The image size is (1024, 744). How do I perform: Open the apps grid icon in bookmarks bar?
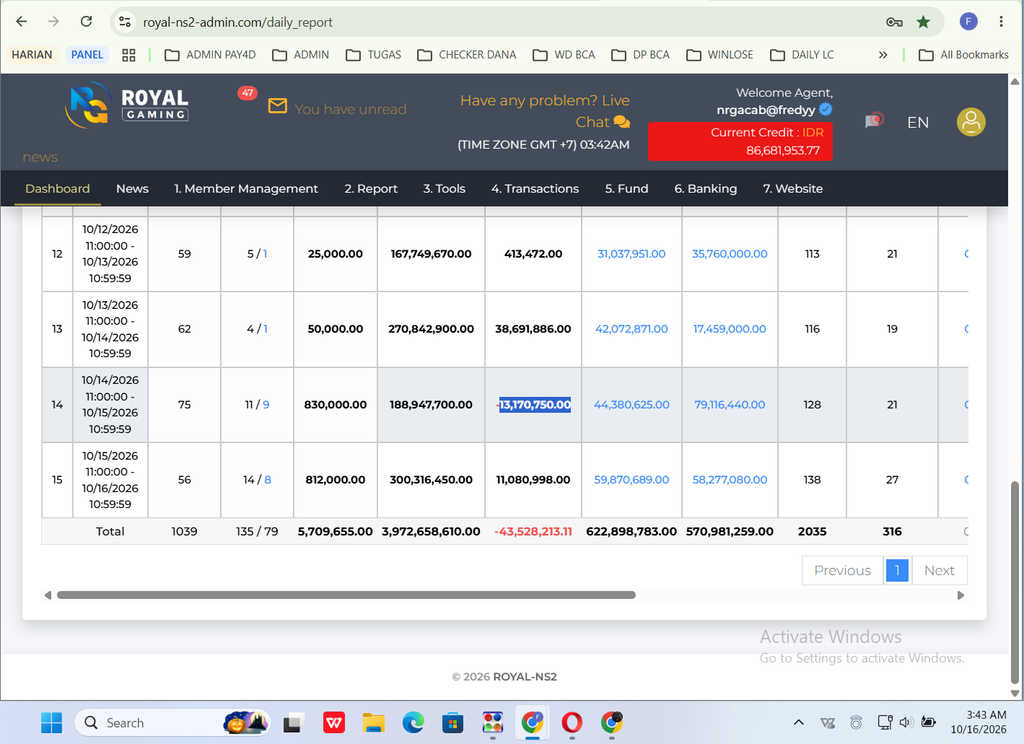click(129, 55)
